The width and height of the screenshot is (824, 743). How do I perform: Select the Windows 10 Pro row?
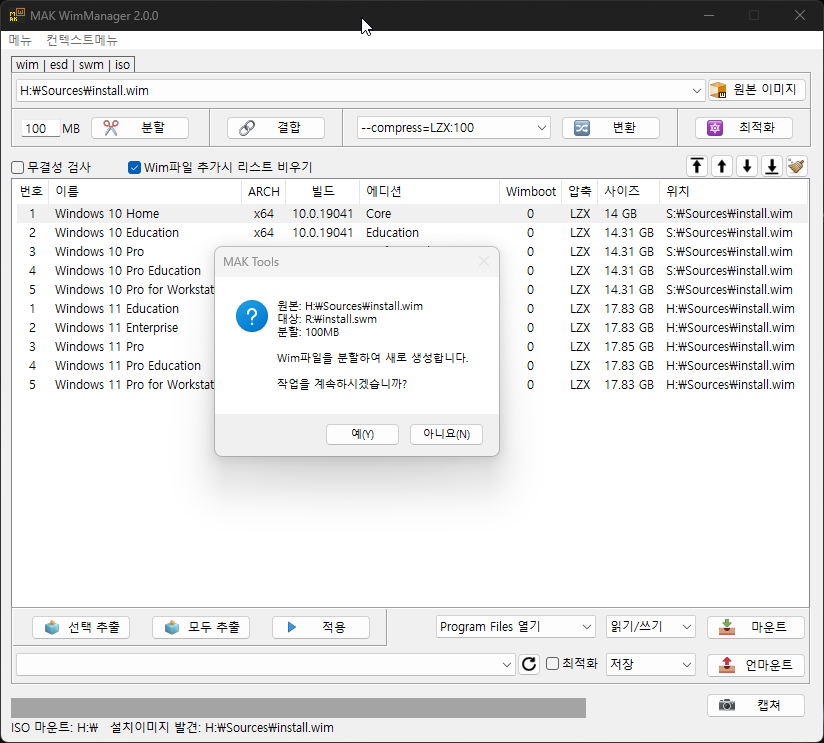tap(412, 252)
